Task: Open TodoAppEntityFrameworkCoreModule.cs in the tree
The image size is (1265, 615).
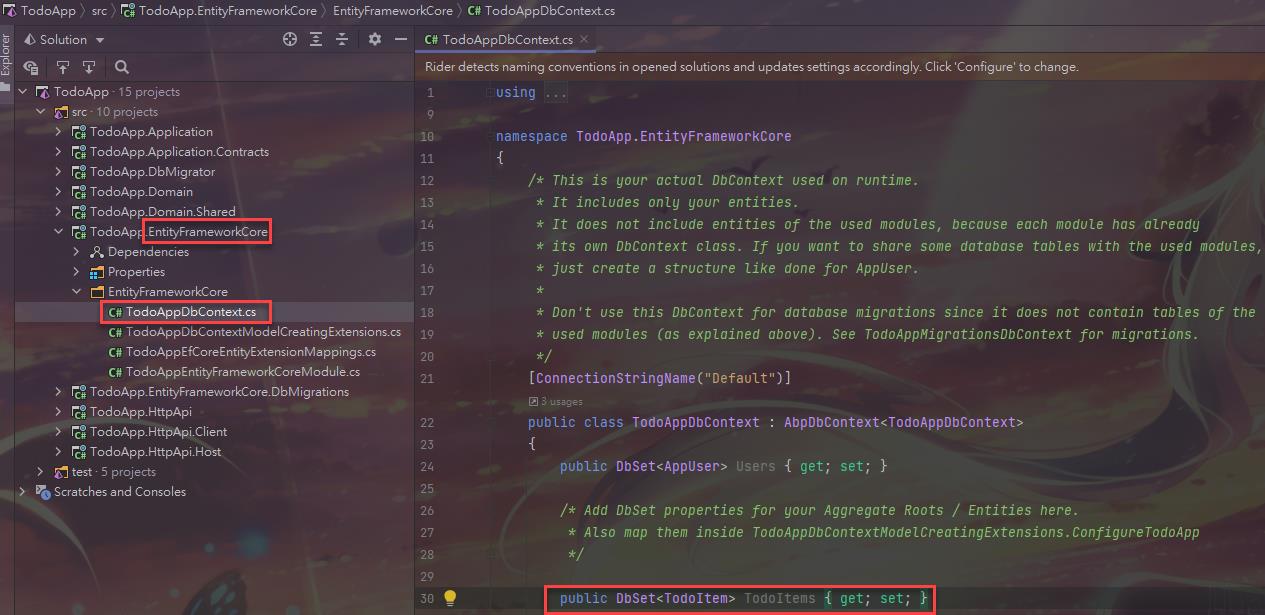Action: (242, 372)
